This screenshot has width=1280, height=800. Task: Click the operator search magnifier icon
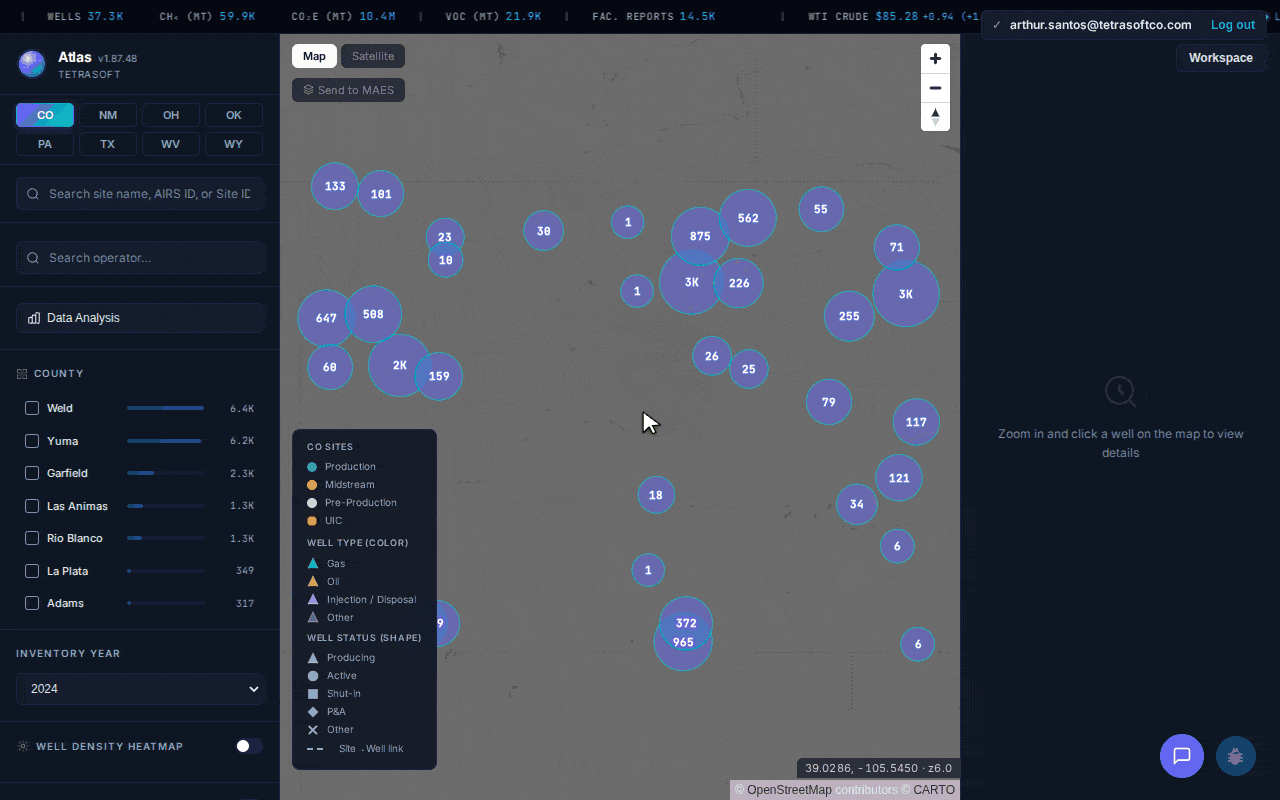pos(34,258)
